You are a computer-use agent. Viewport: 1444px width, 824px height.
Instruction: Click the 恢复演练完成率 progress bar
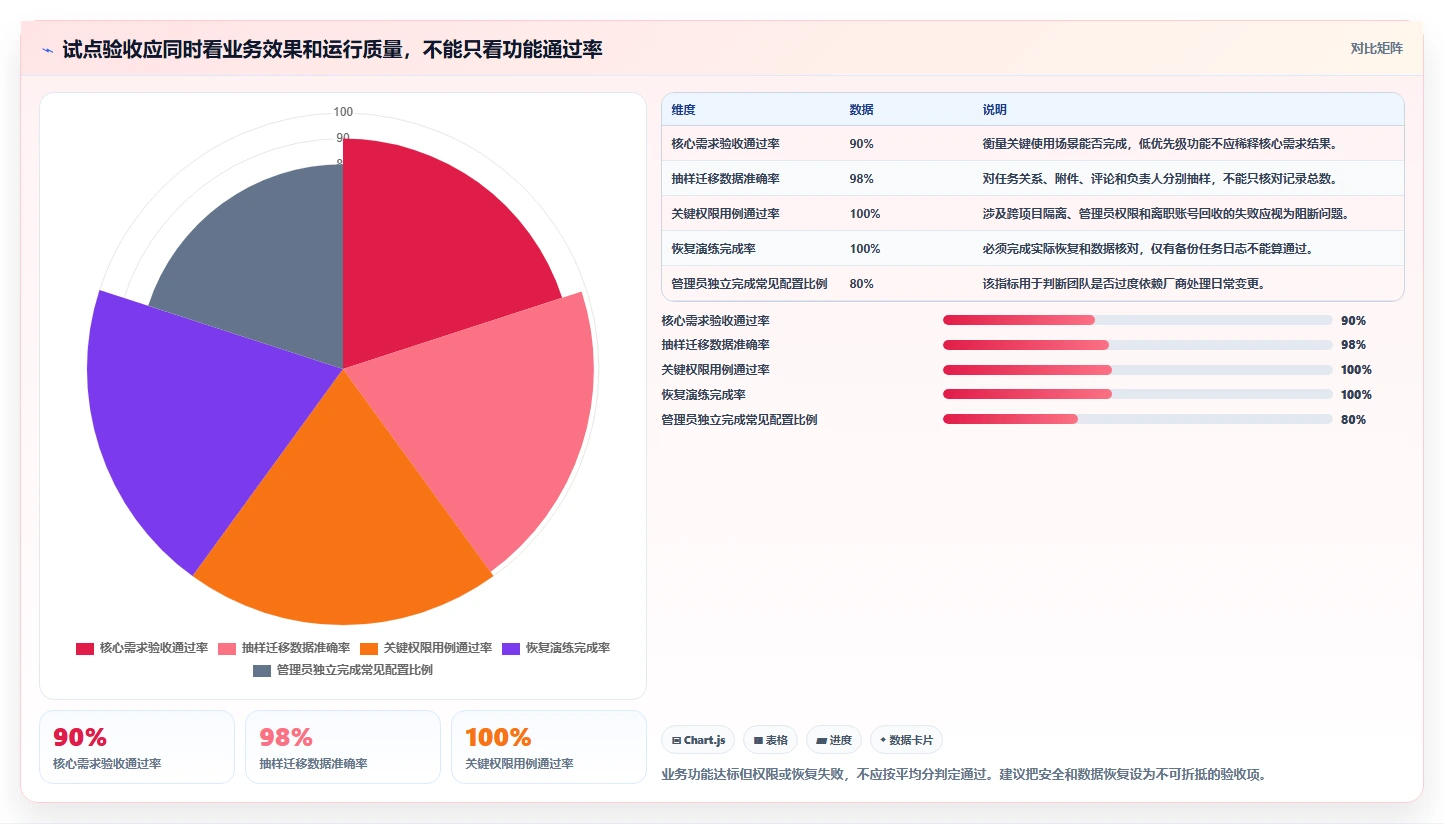pos(1137,394)
